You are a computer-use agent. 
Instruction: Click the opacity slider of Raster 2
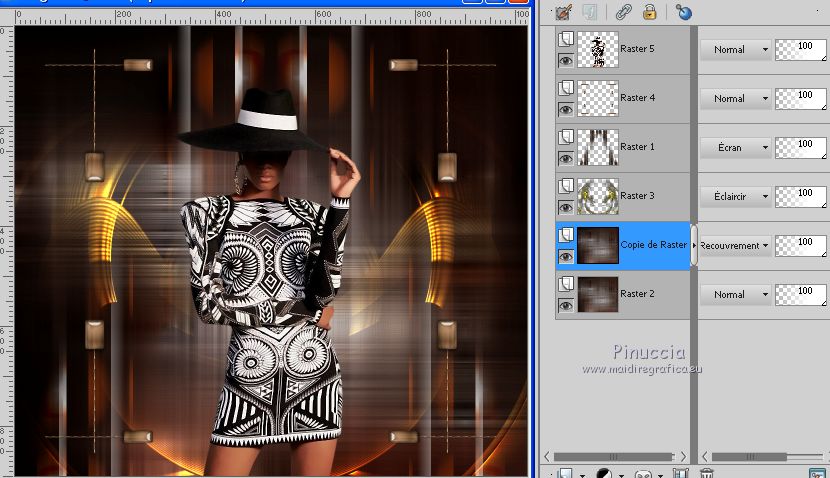pyautogui.click(x=800, y=294)
